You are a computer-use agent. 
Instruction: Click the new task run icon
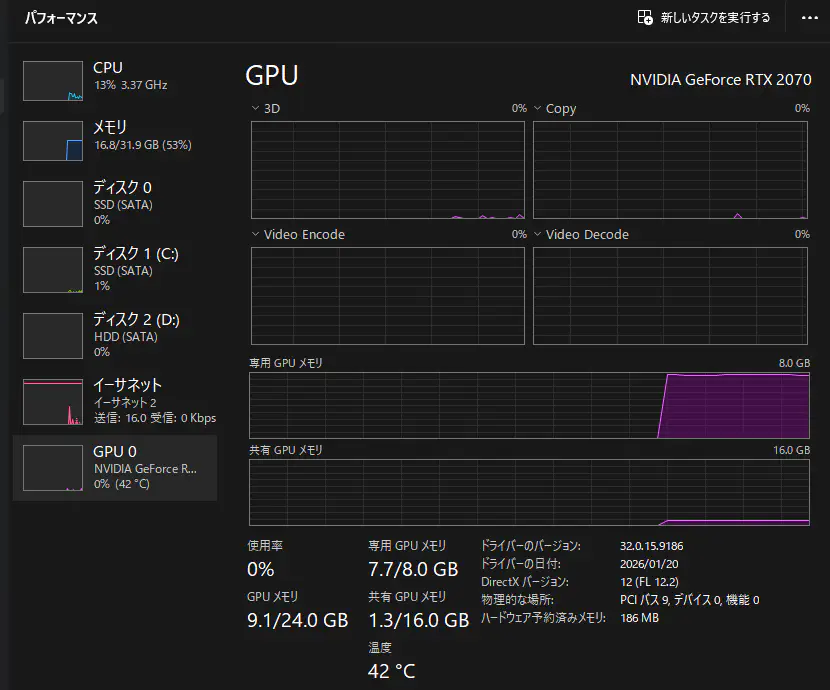click(645, 17)
